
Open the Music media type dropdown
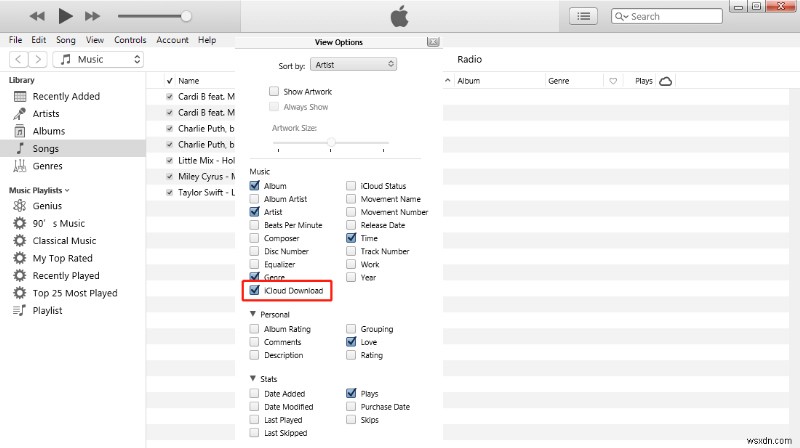pyautogui.click(x=98, y=59)
